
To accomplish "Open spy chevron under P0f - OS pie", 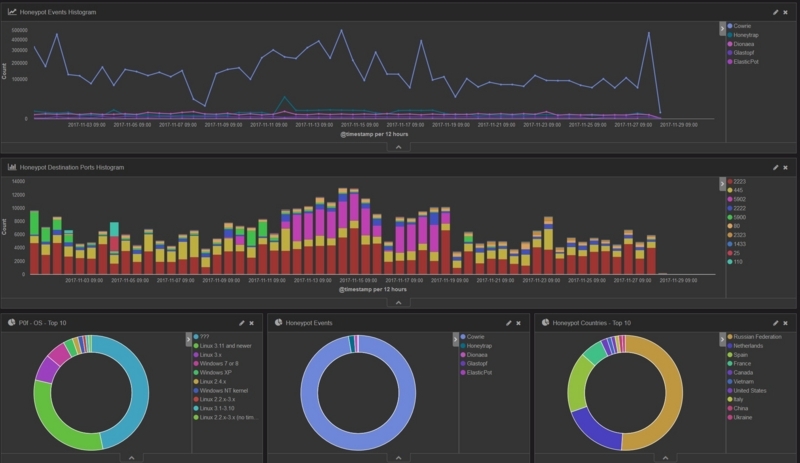I will 132,458.
